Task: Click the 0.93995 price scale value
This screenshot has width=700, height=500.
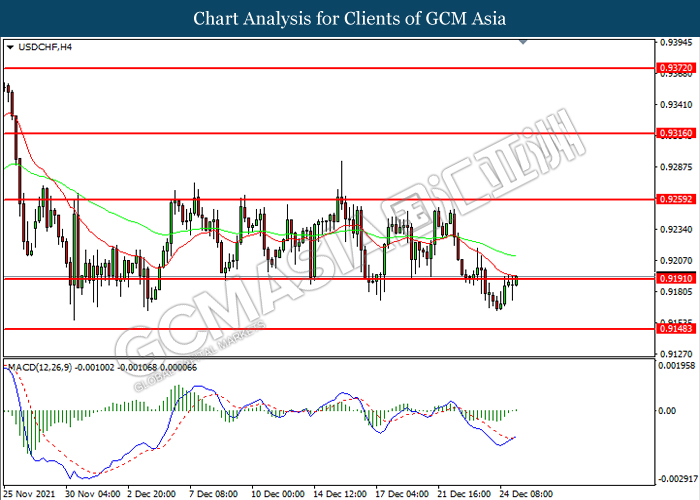Action: [676, 43]
